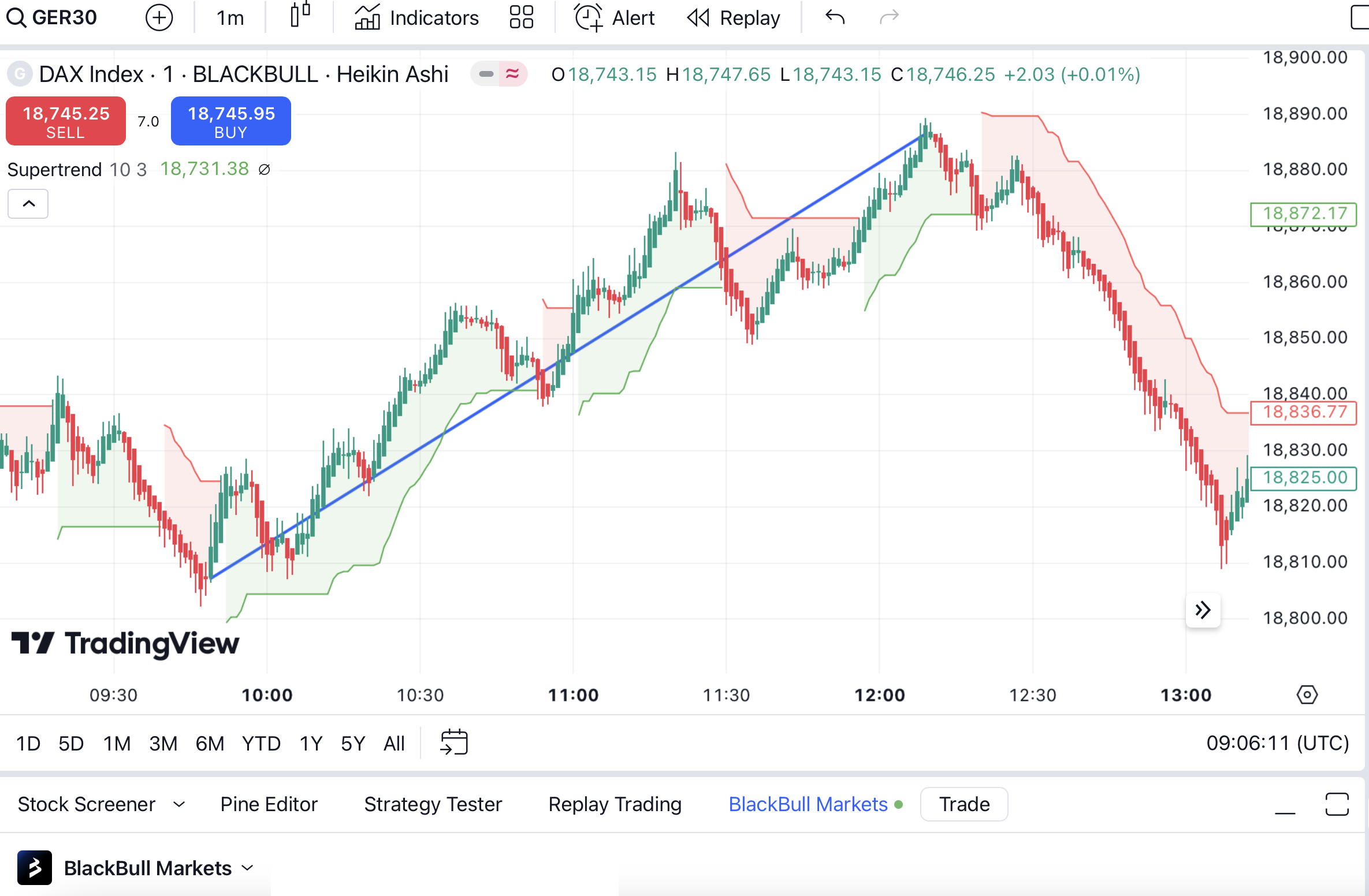Open the Replay Trading tab

click(x=615, y=804)
